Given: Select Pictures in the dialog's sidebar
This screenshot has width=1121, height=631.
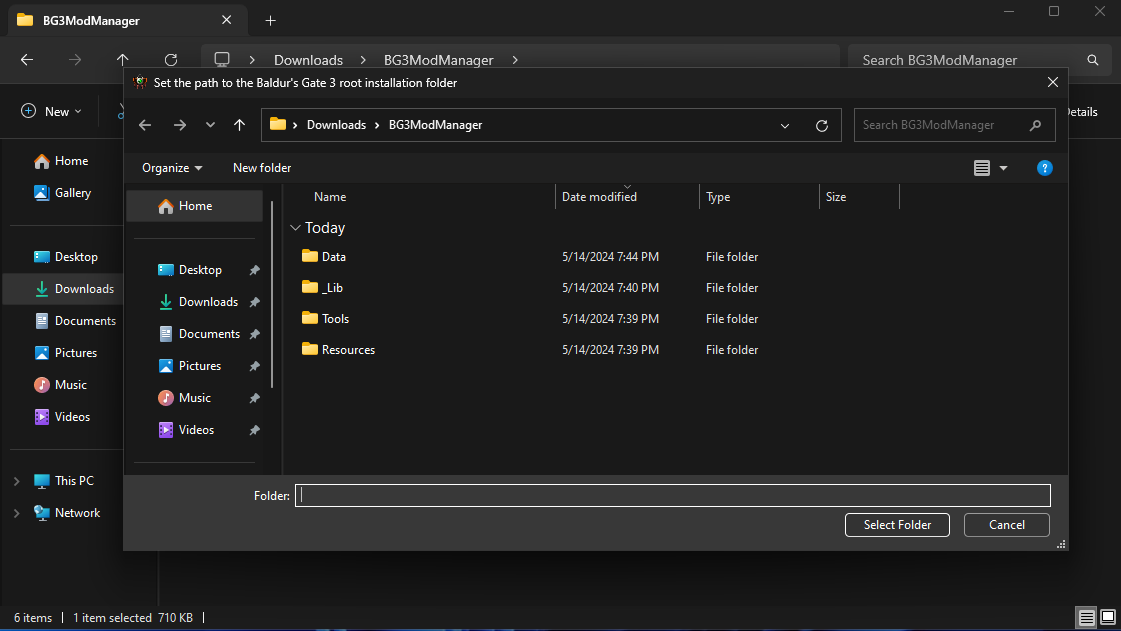Looking at the screenshot, I should click(199, 366).
